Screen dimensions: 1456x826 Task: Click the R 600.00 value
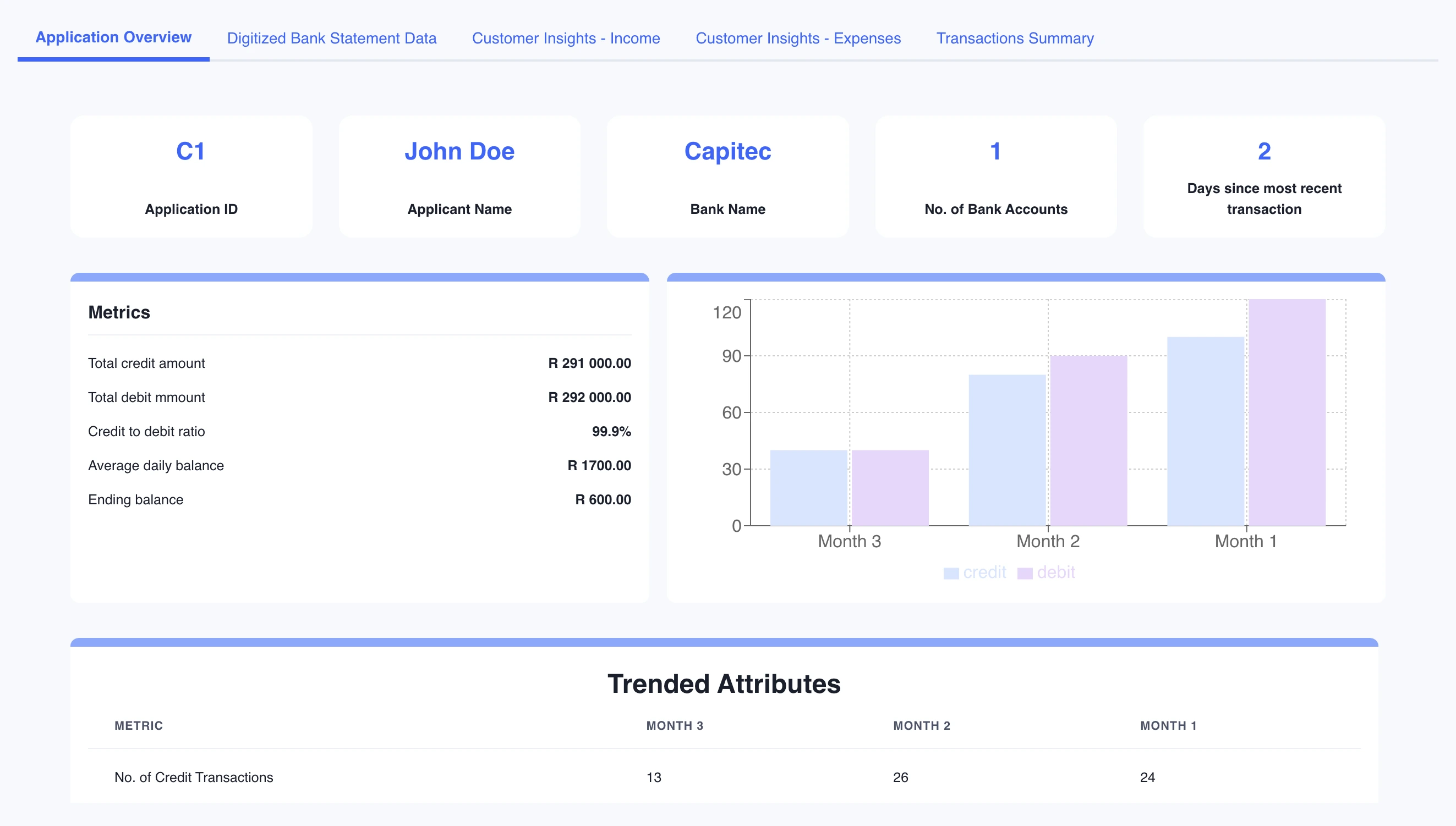tap(603, 499)
